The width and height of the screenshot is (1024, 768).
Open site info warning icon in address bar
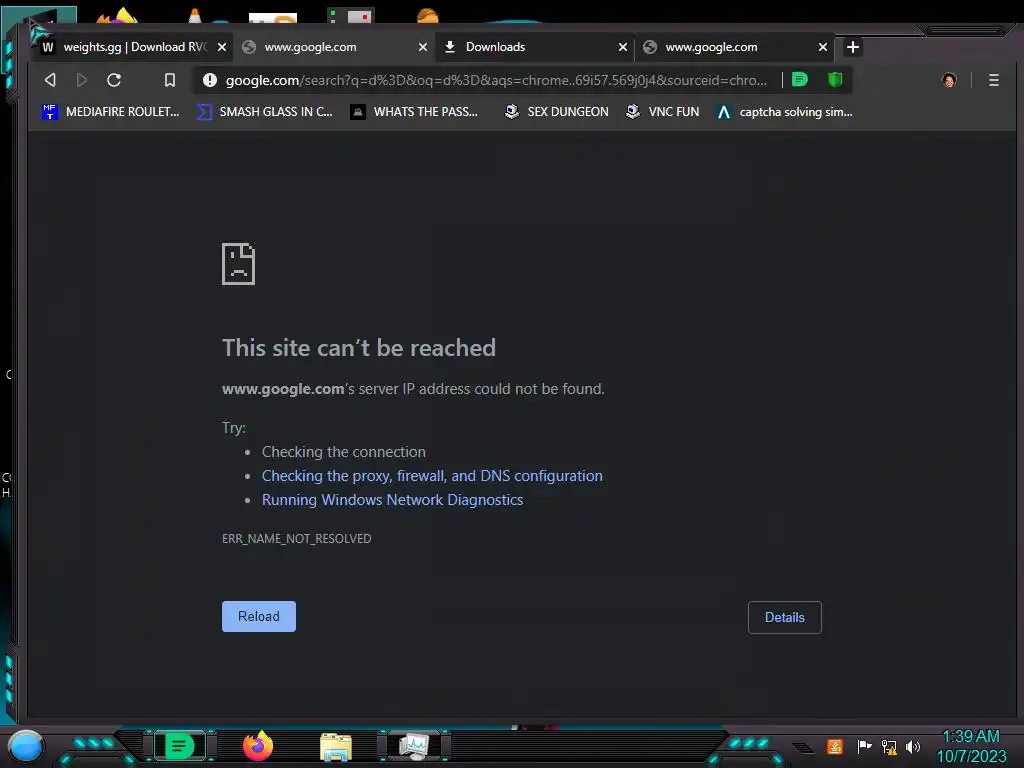pos(210,80)
